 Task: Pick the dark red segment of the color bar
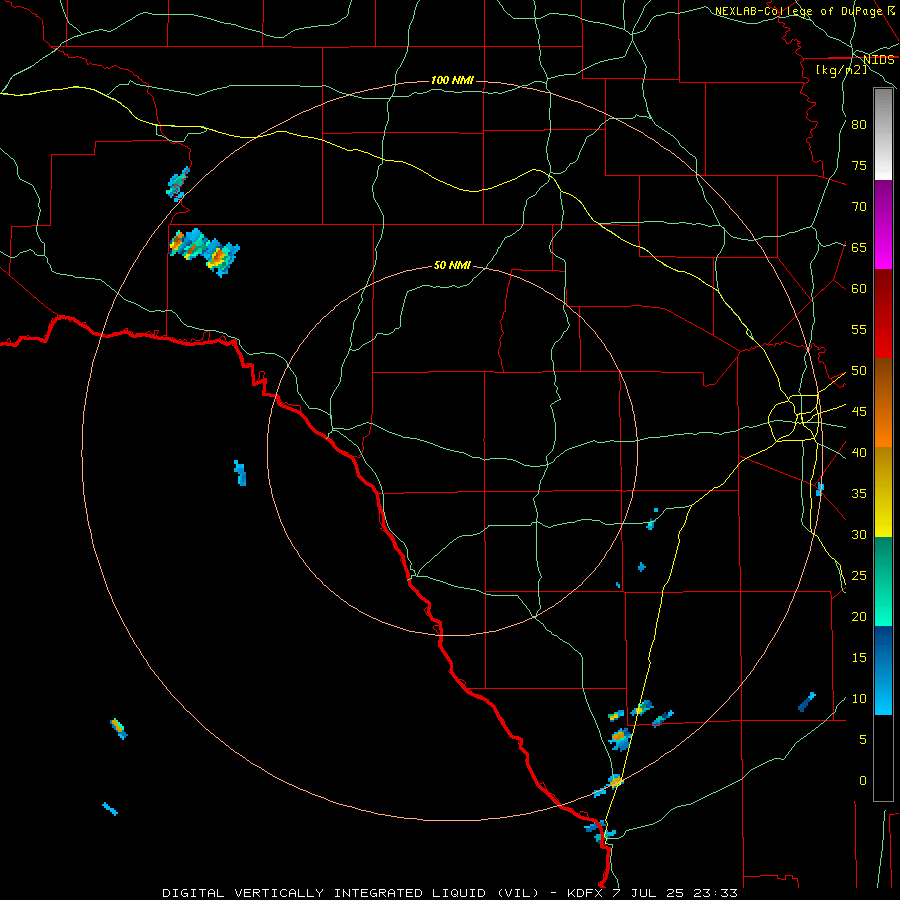pos(883,314)
